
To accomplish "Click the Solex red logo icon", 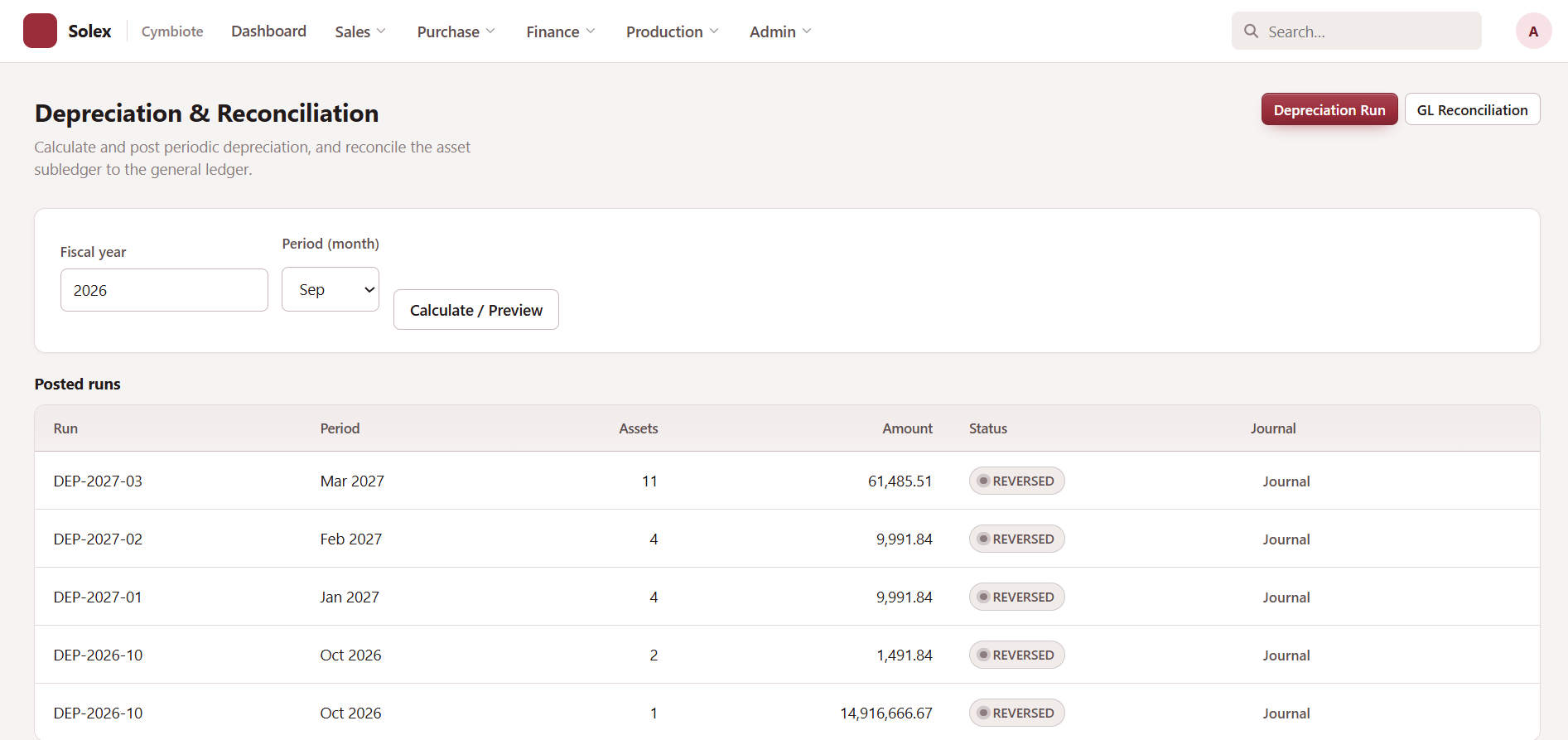I will point(40,31).
